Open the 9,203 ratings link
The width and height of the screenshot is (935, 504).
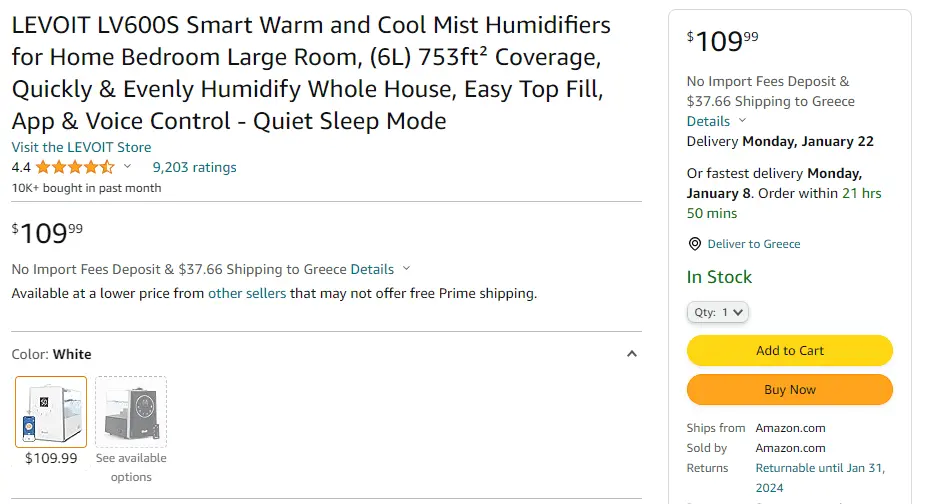(x=194, y=168)
